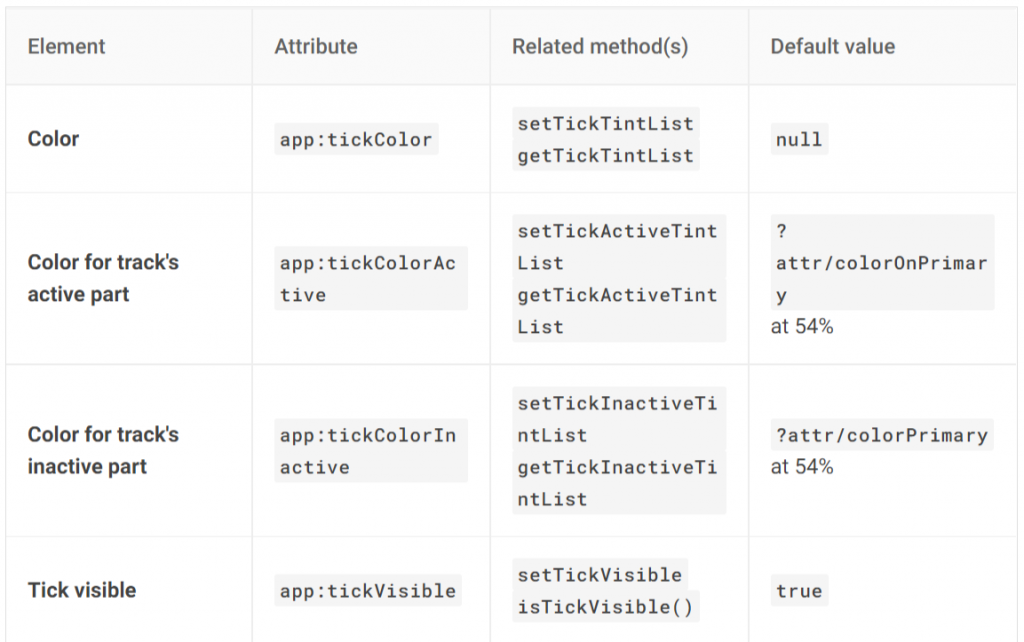Image resolution: width=1024 pixels, height=642 pixels.
Task: Select the app:tickColorActive attribute code
Action: click(368, 279)
